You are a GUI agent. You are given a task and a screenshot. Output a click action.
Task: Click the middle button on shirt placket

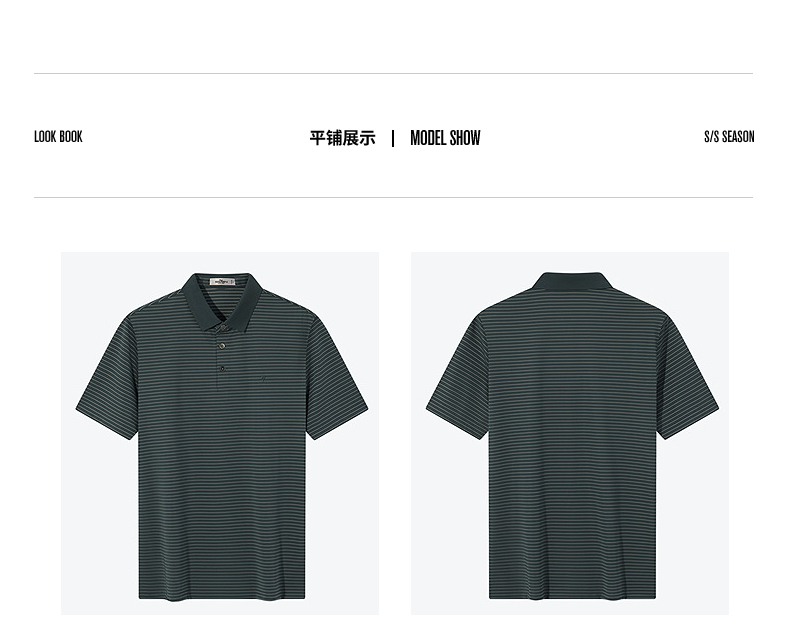pyautogui.click(x=222, y=345)
